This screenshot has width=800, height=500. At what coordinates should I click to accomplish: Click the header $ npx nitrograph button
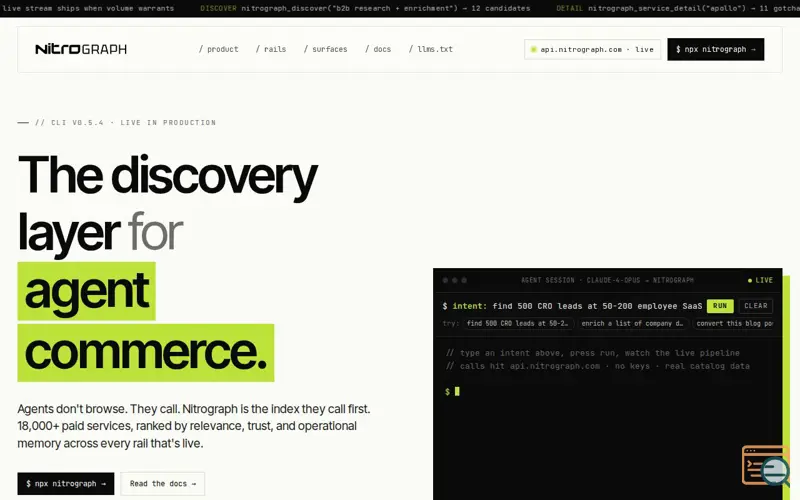(x=716, y=49)
